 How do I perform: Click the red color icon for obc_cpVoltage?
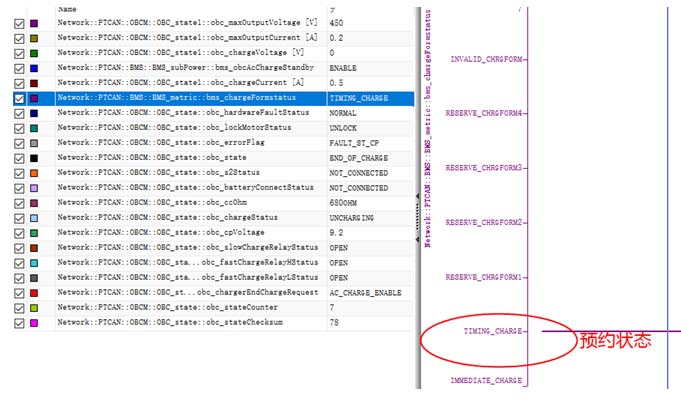[35, 233]
